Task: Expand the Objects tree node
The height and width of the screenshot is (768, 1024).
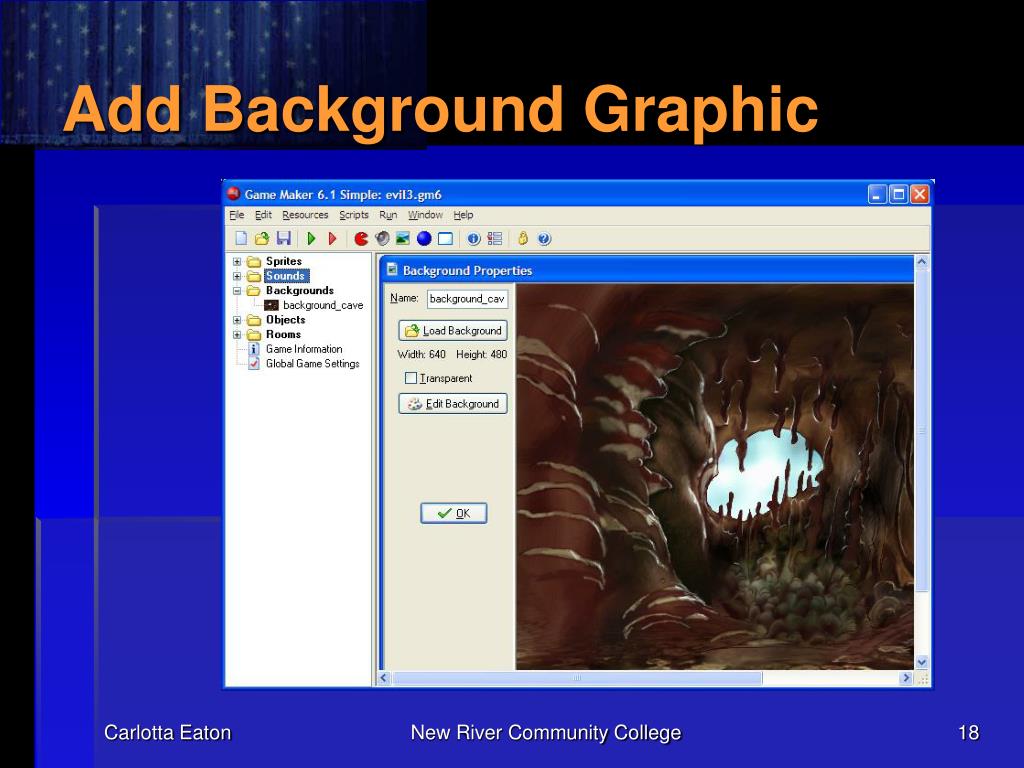Action: click(x=237, y=320)
